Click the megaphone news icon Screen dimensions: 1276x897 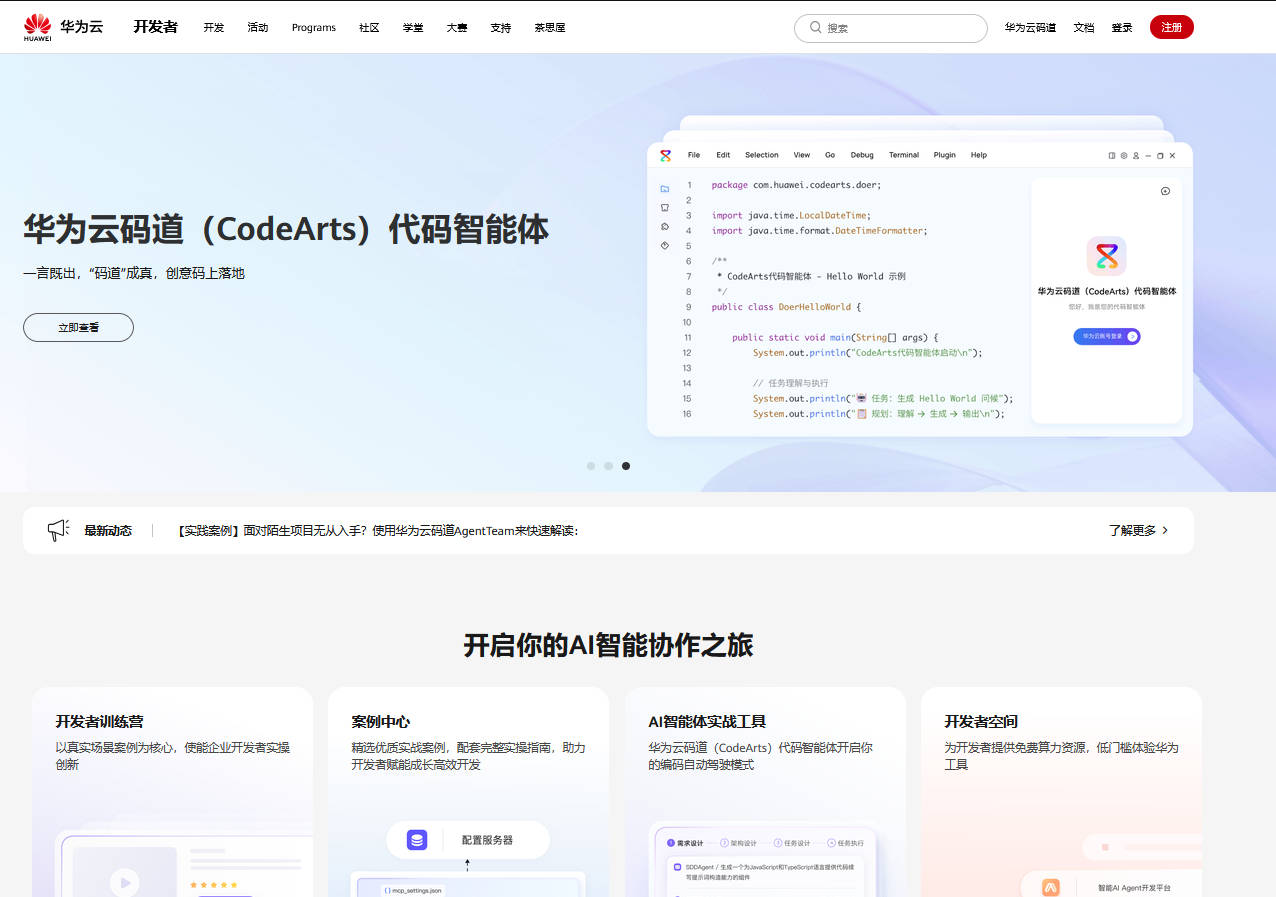[x=58, y=530]
